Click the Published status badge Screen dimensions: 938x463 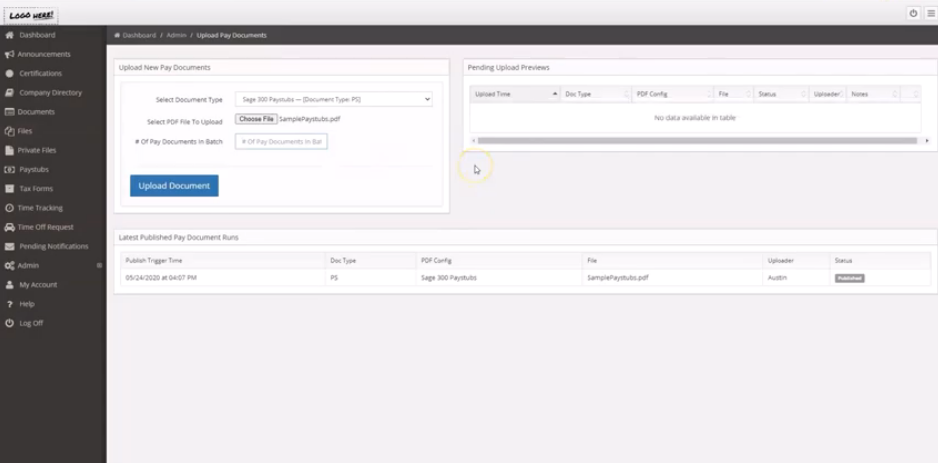pyautogui.click(x=849, y=278)
